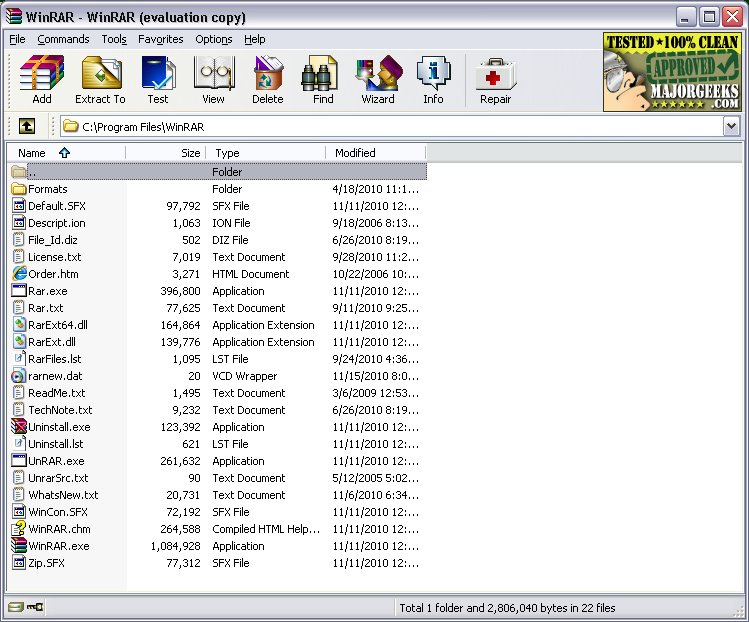
Task: Click the Add archive toolbar icon
Action: (x=41, y=79)
